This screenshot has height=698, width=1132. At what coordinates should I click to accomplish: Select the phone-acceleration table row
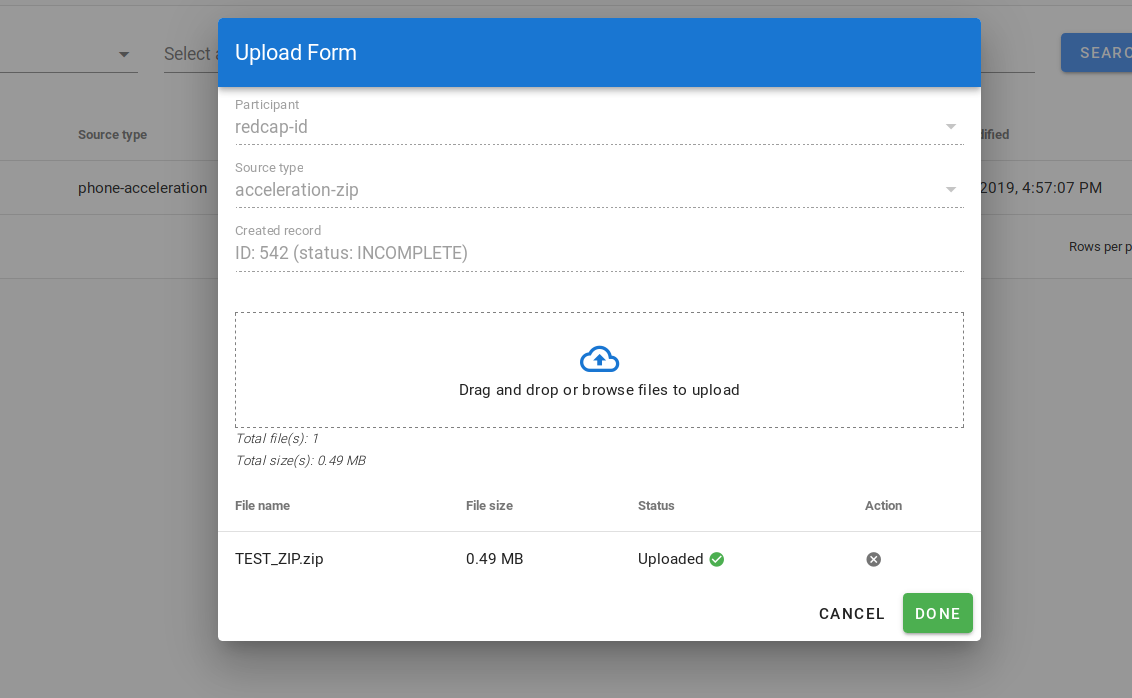click(x=143, y=187)
